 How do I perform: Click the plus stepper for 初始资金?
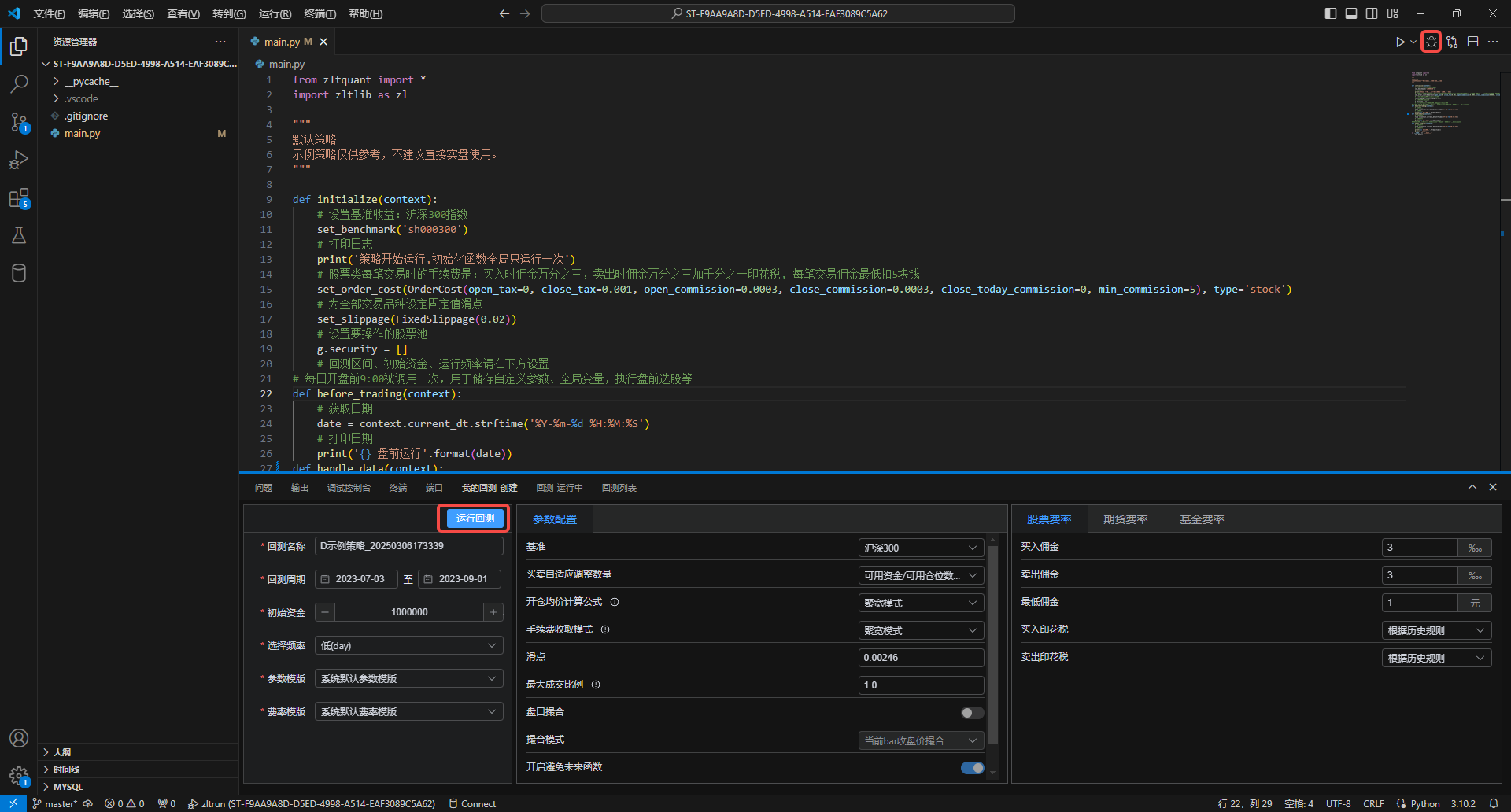point(493,612)
